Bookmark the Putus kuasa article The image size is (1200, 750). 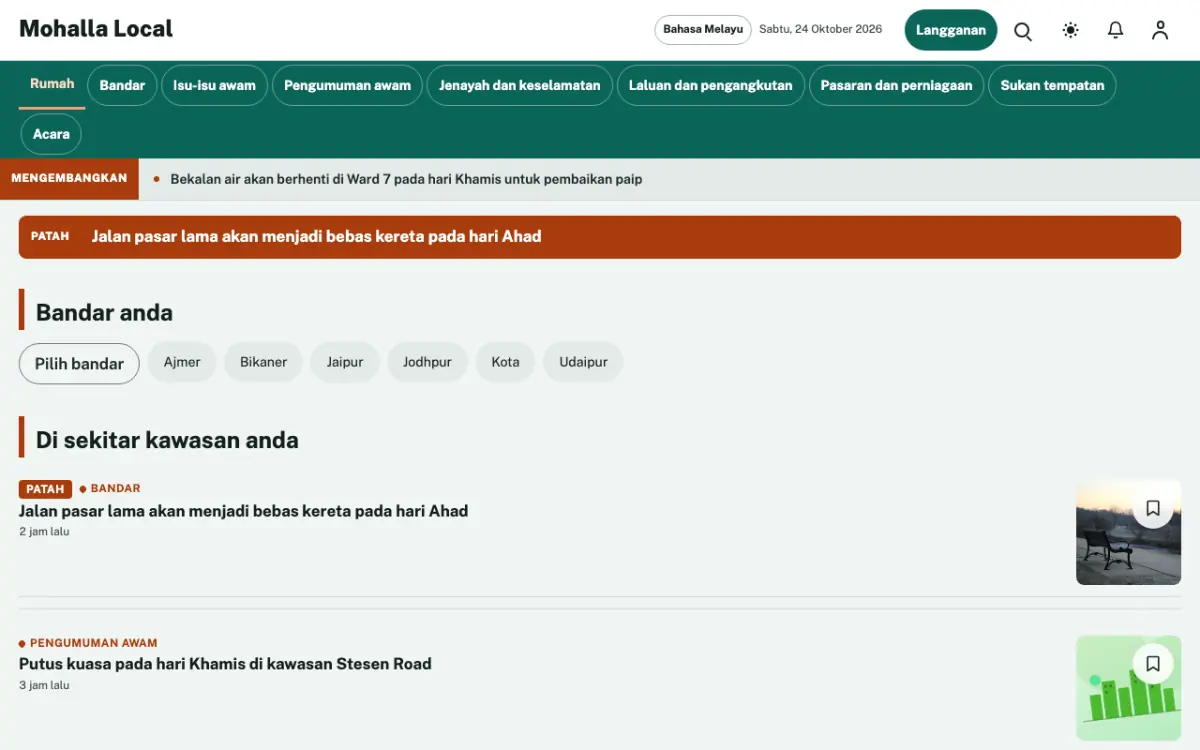coord(1153,663)
